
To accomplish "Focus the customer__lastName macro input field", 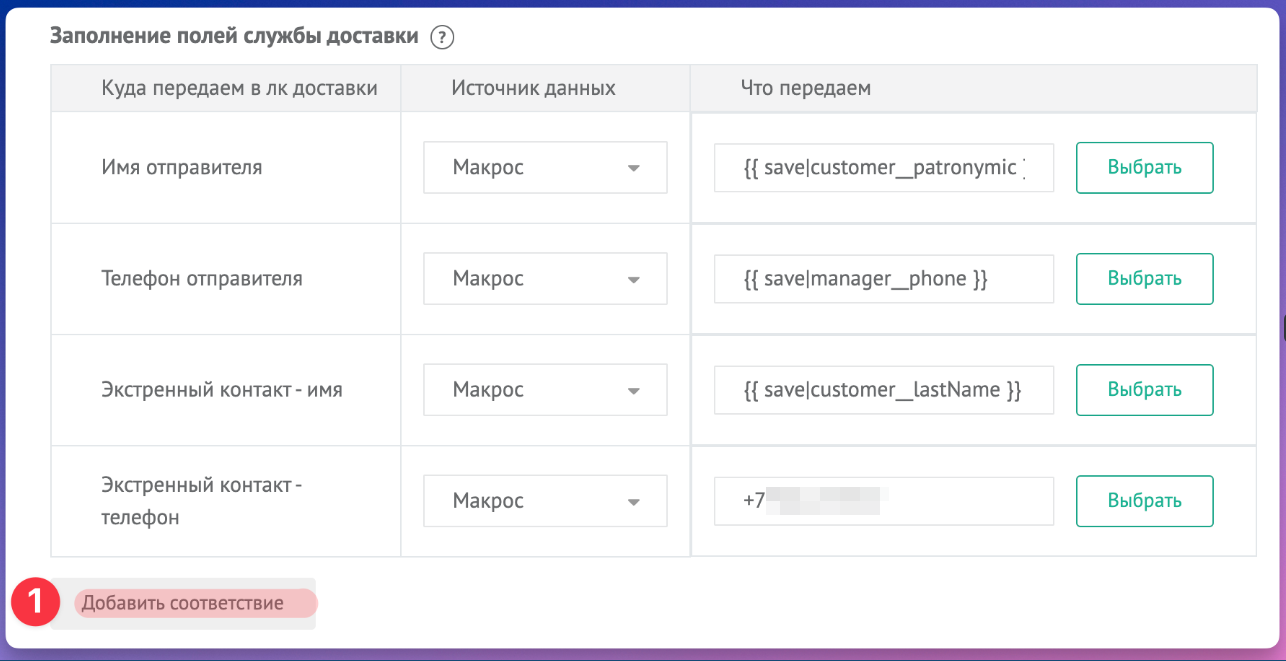I will coord(884,389).
